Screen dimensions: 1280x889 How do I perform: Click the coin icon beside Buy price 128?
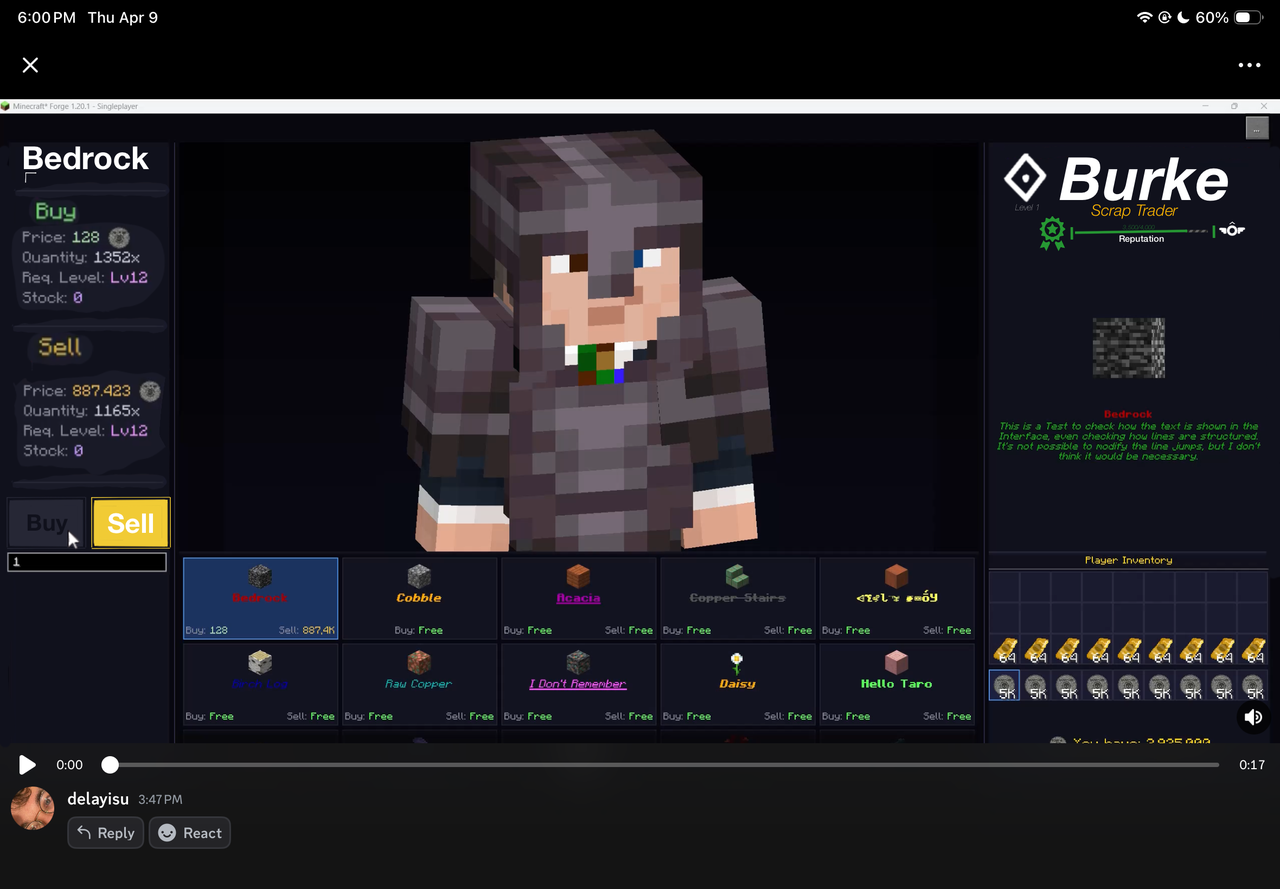[119, 237]
